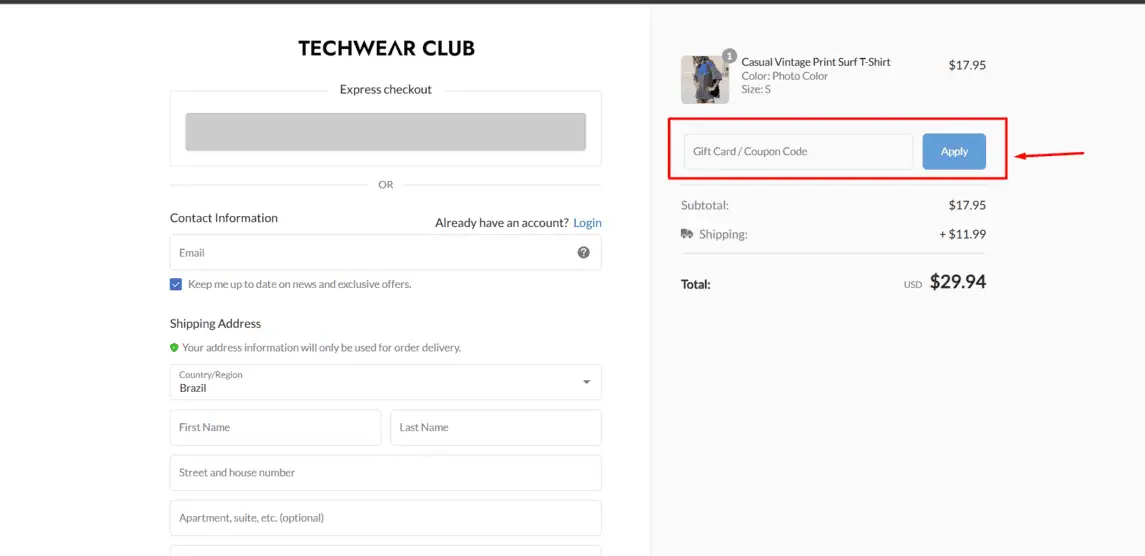
Task: Click the TECHWEAR CLUB logo
Action: coord(386,49)
